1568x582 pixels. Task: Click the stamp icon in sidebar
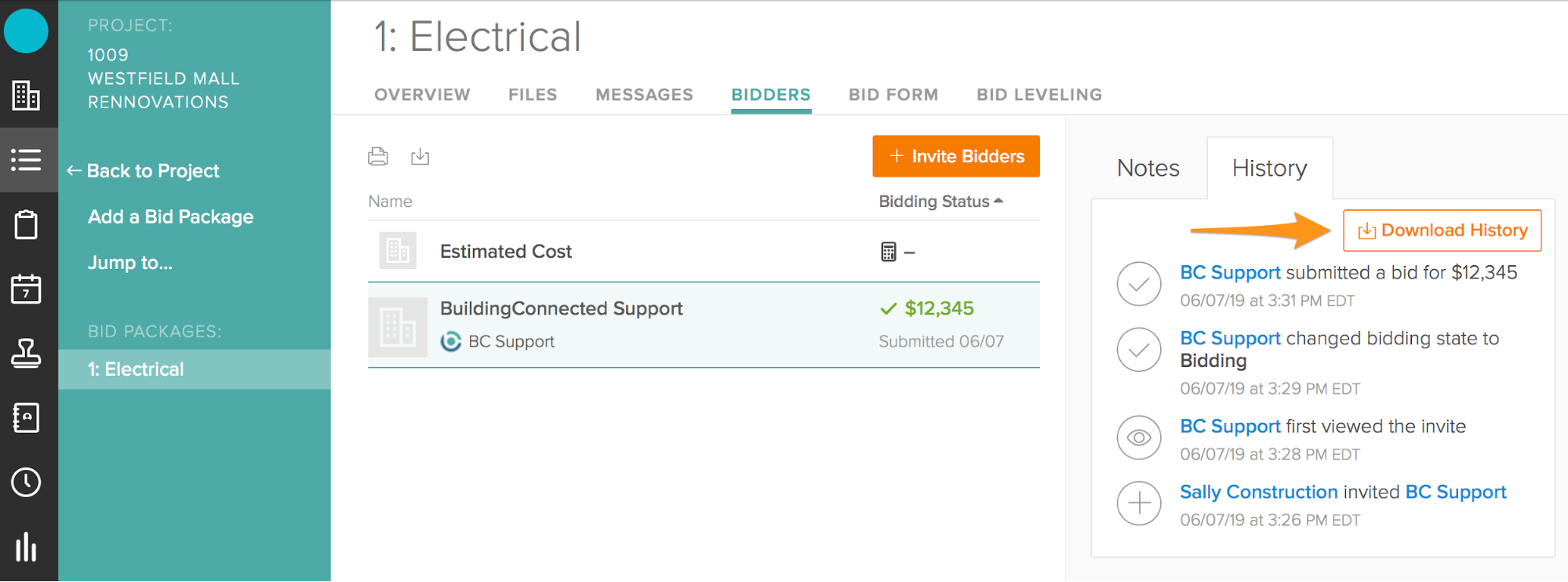[x=26, y=354]
